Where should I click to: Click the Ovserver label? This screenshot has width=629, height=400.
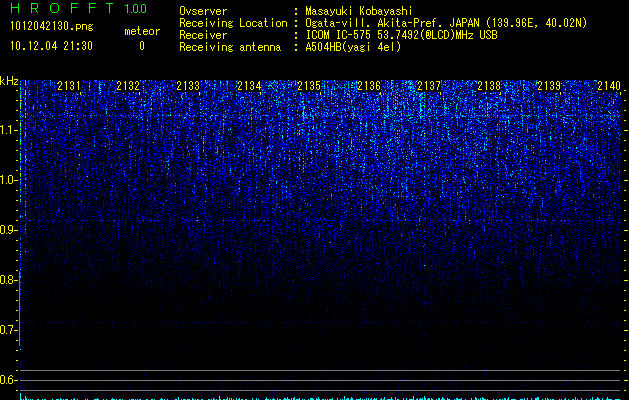203,11
